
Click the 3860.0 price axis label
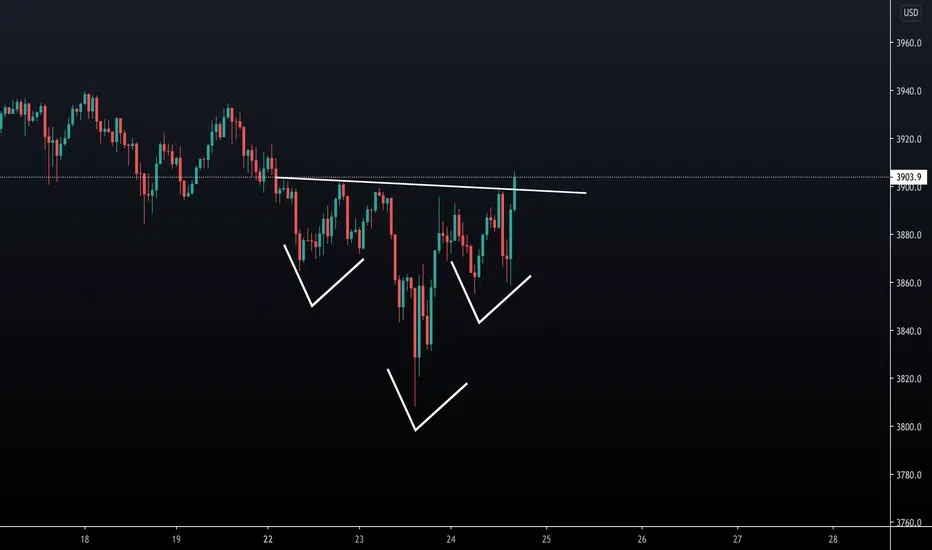coord(909,283)
